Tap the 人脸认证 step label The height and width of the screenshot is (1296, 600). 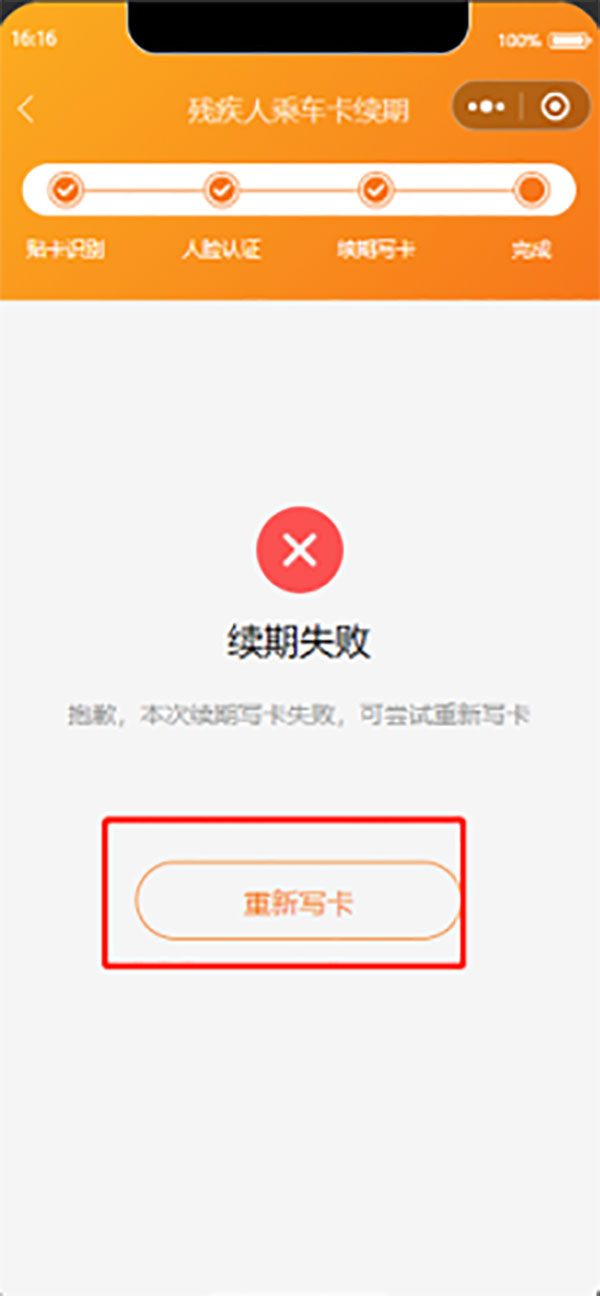pos(221,250)
